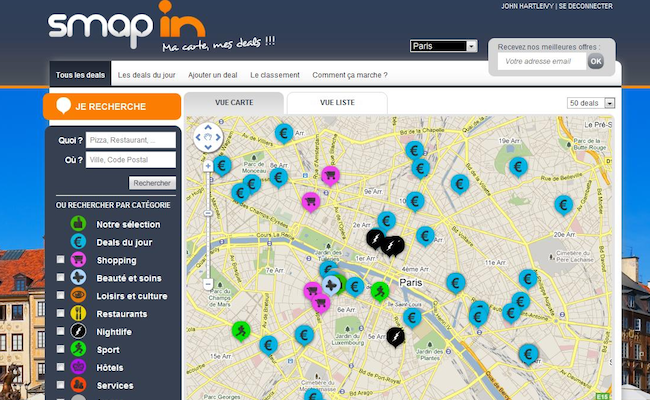Image resolution: width=650 pixels, height=400 pixels.
Task: Tick the Services category checkbox
Action: pyautogui.click(x=61, y=385)
